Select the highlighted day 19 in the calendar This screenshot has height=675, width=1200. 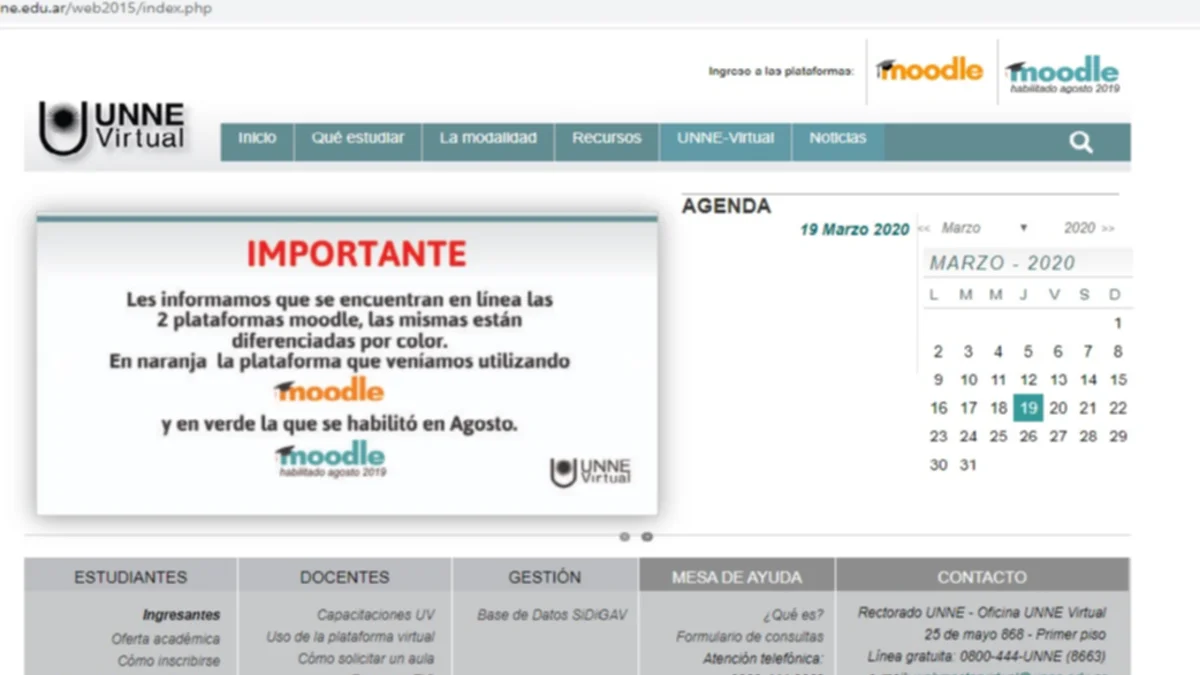tap(1027, 408)
